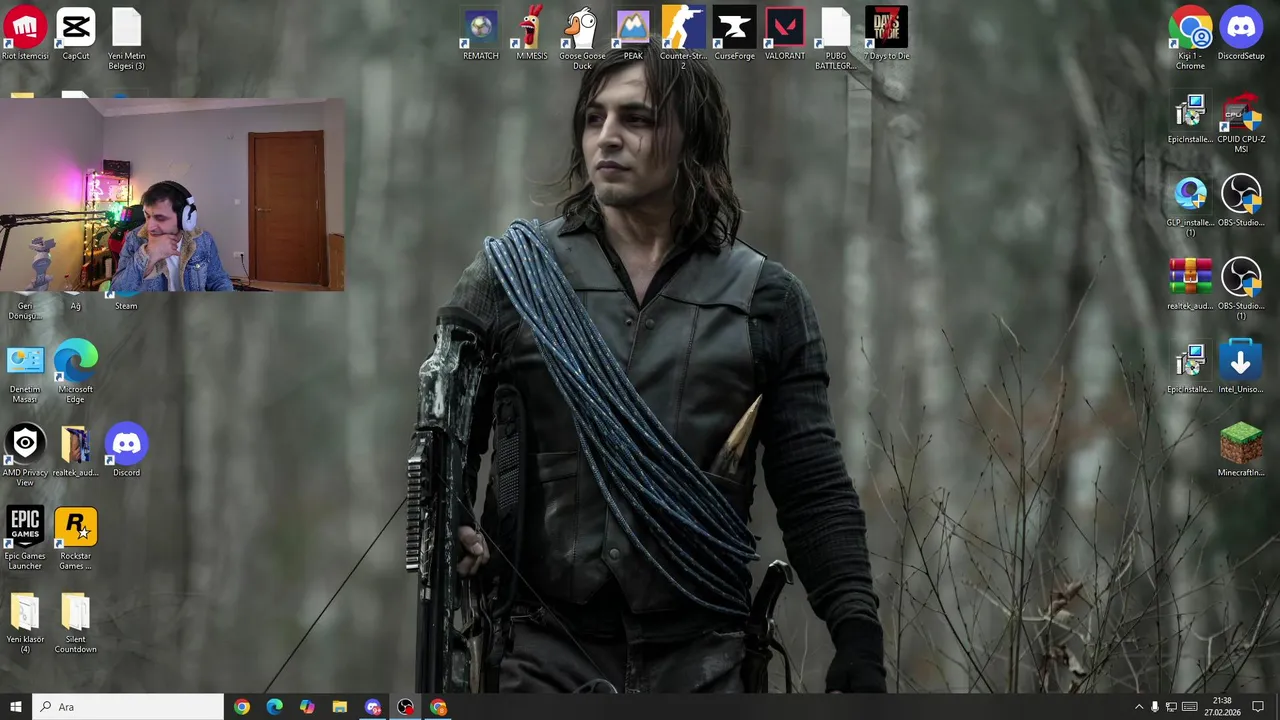
Task: Select the Ağ network shortcut label
Action: [x=75, y=306]
